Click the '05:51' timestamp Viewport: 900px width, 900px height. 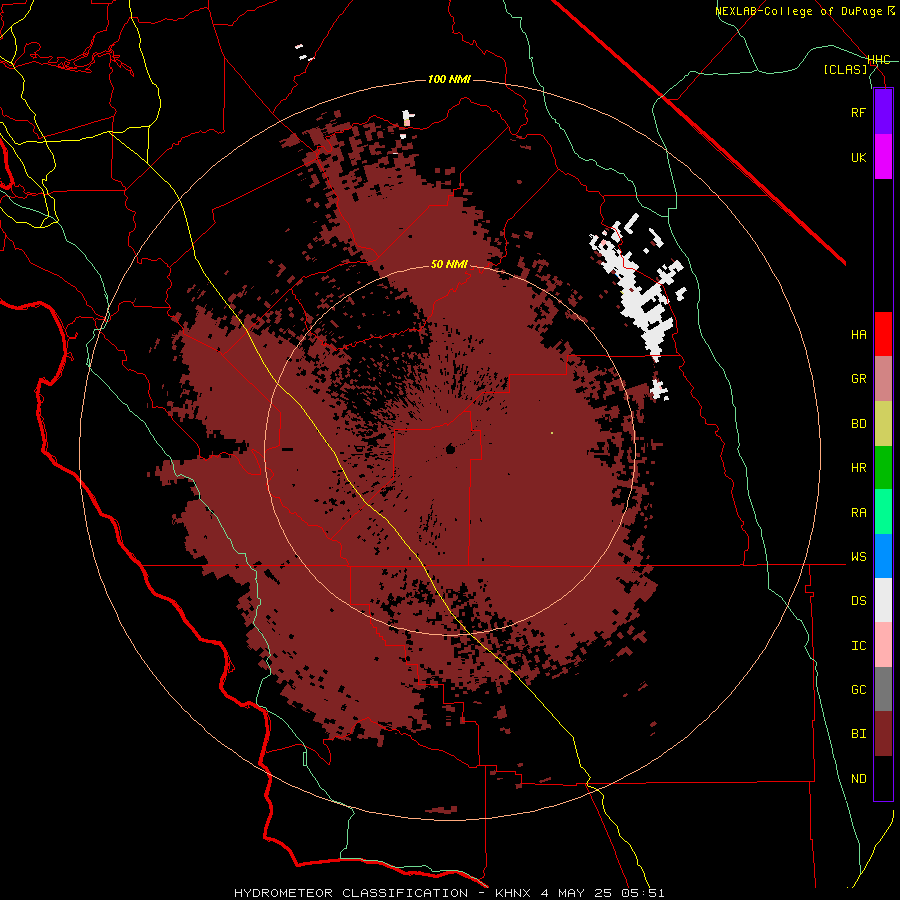pos(642,893)
